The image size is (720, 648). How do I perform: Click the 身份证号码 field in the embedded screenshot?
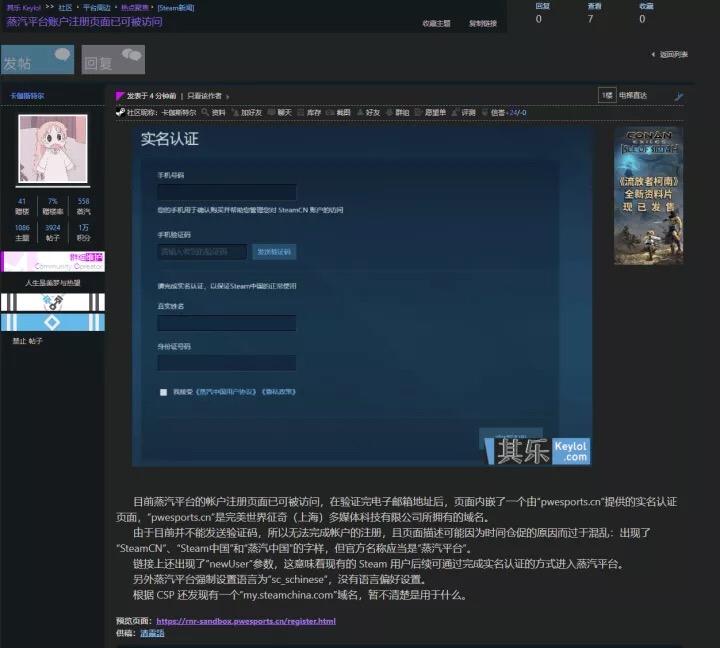(x=227, y=363)
